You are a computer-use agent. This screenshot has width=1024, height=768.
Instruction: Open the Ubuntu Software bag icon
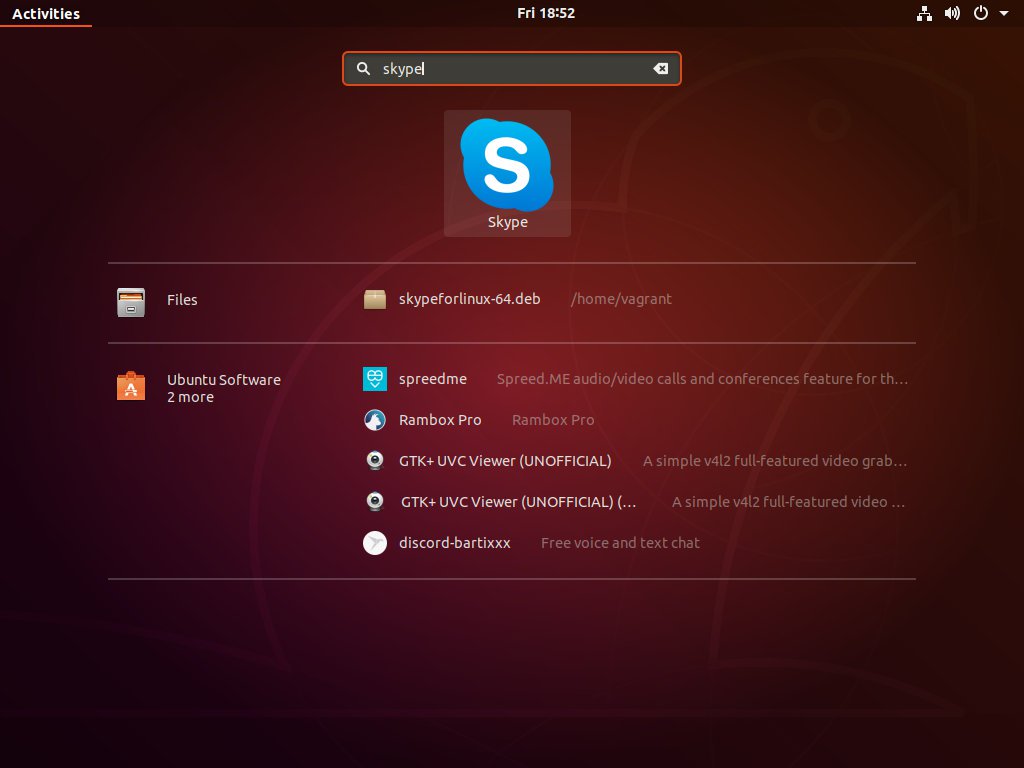[x=130, y=386]
